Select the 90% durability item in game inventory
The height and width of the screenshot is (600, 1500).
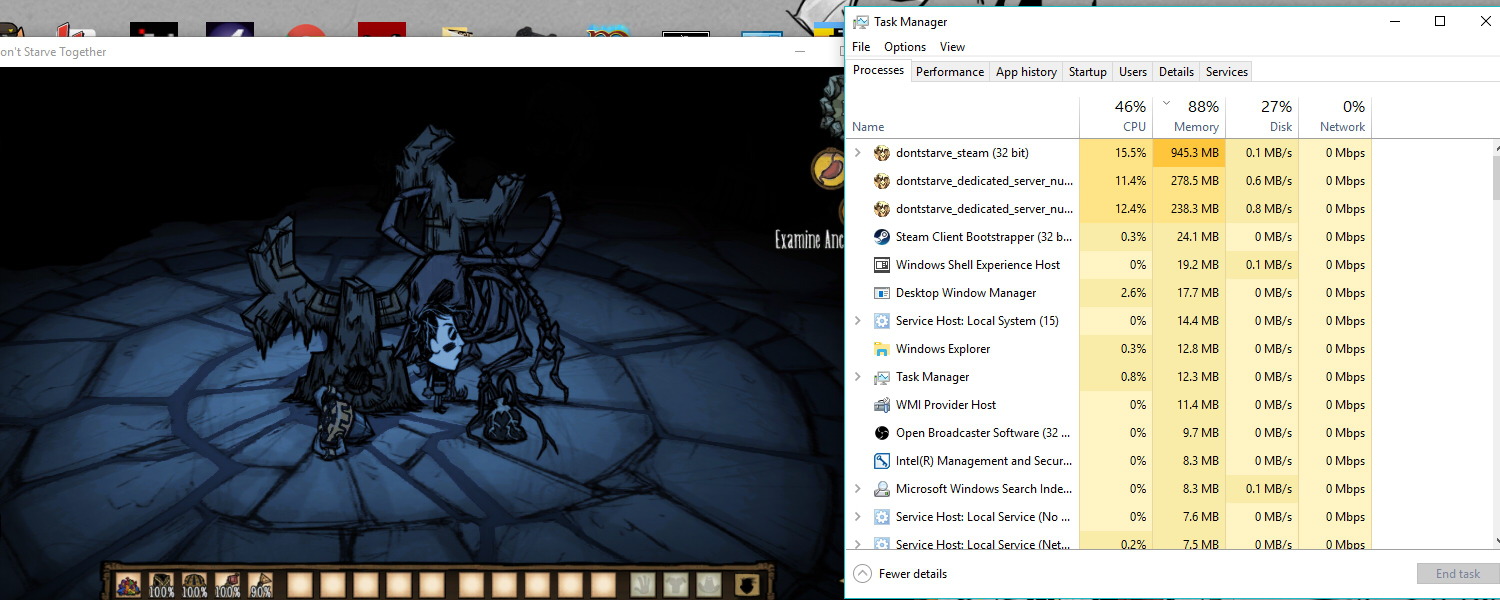(260, 584)
